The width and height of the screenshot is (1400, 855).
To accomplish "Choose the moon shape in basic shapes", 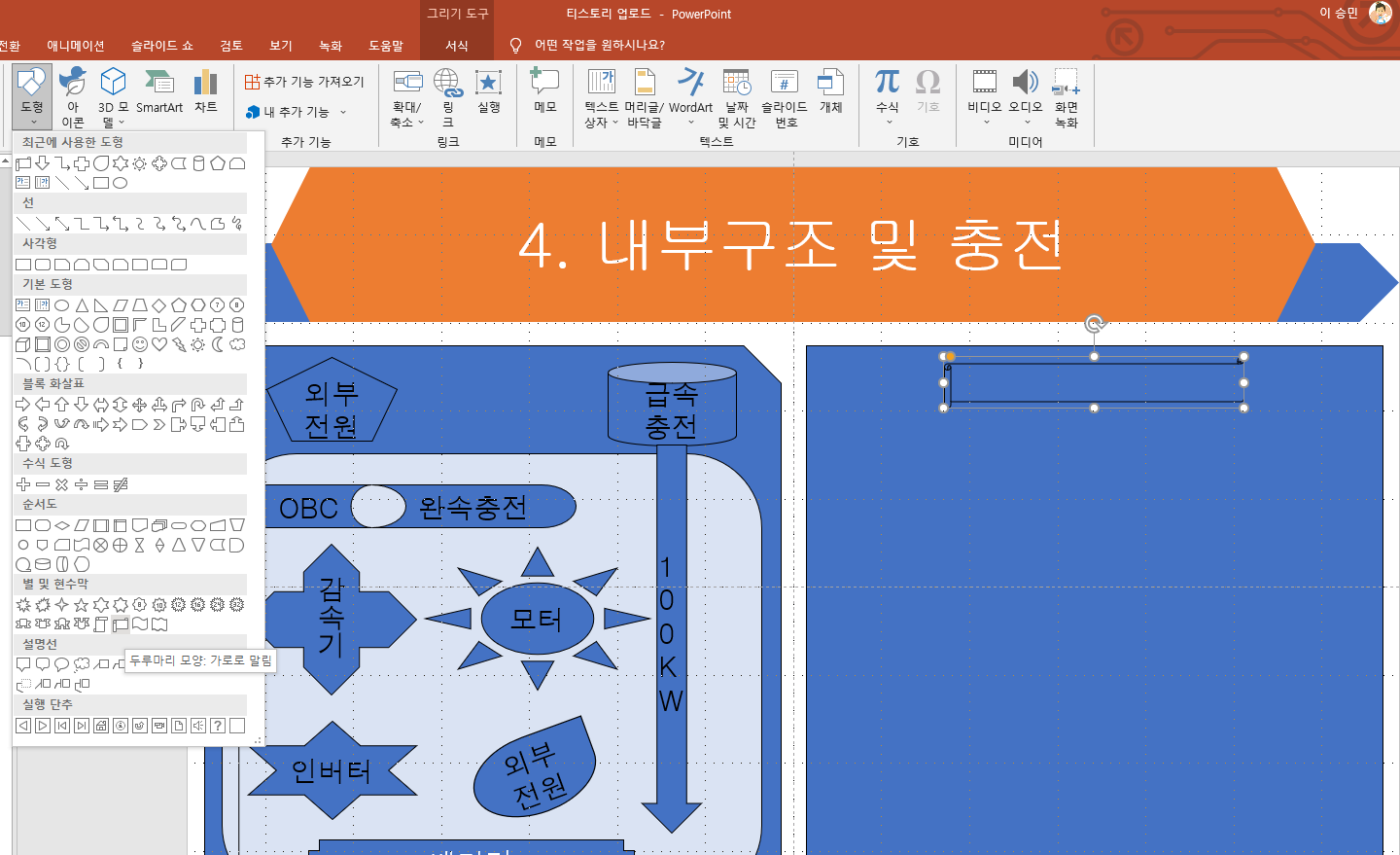I will click(218, 344).
